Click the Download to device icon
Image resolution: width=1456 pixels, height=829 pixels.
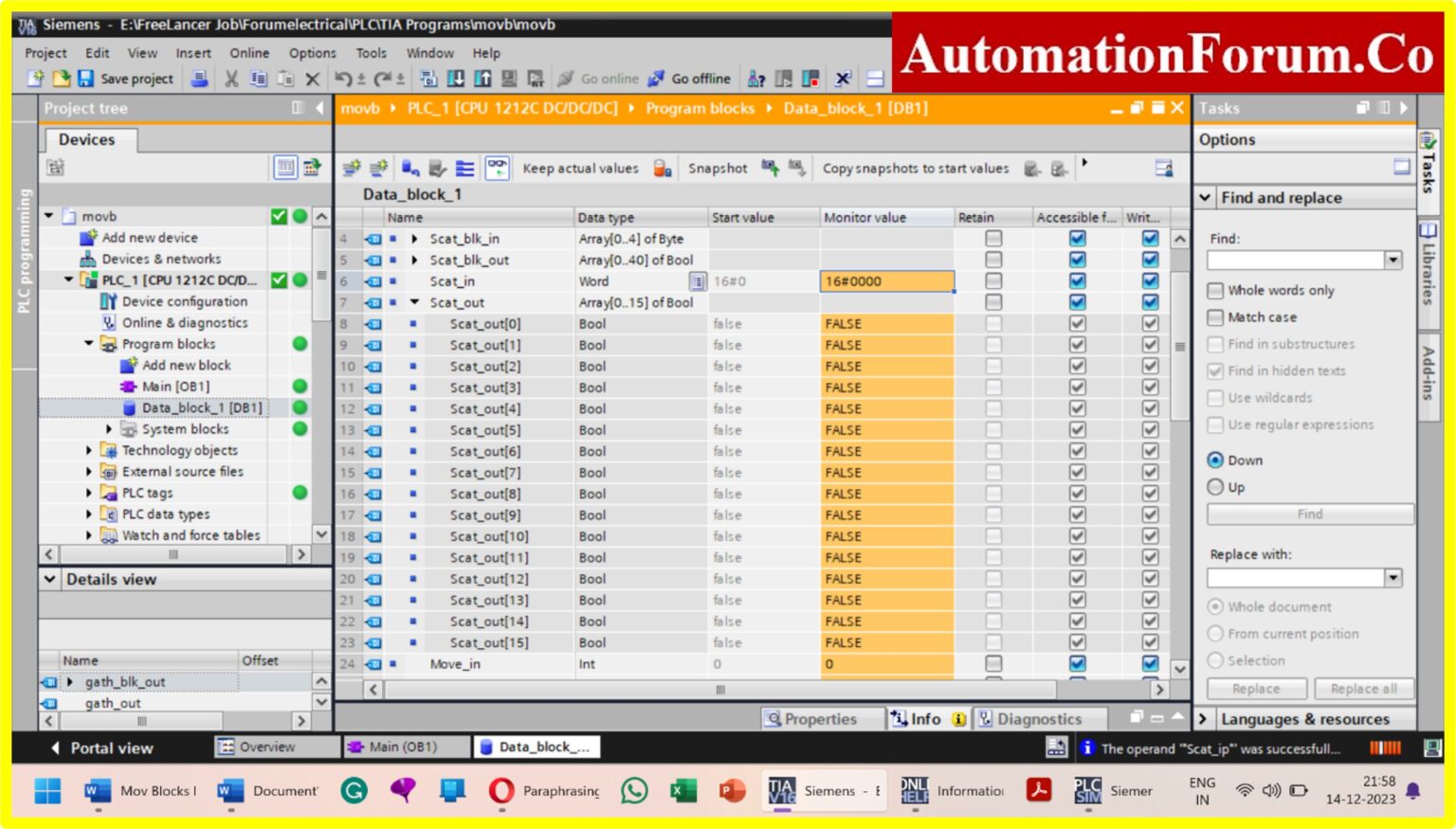click(458, 78)
